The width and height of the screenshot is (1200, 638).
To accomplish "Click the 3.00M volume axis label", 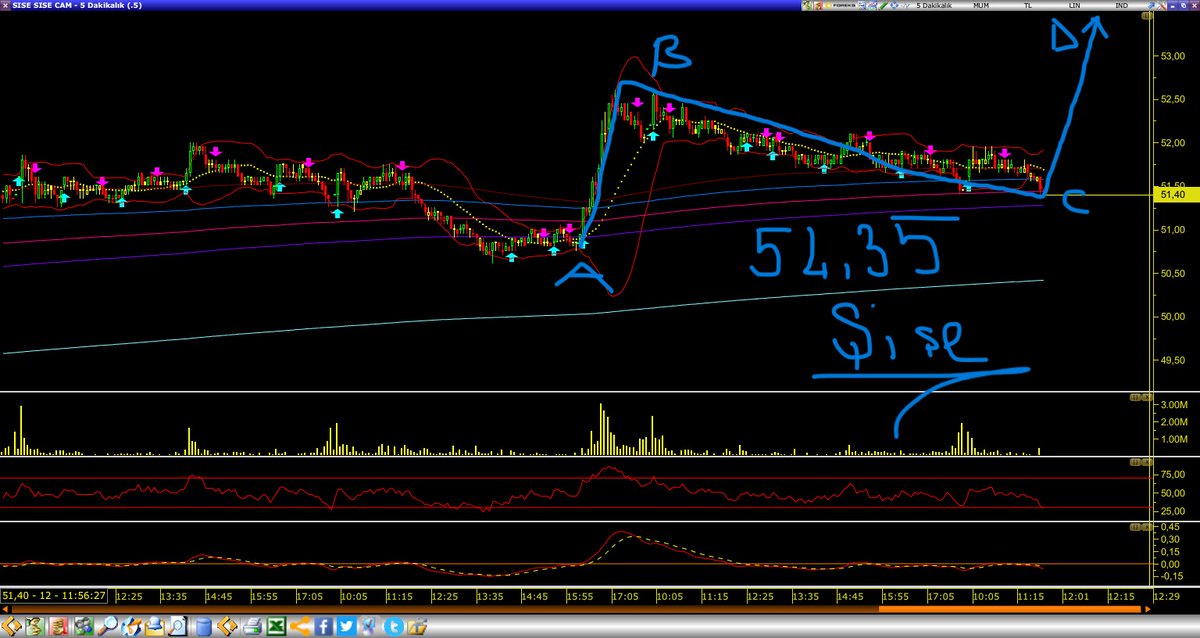I will (x=1173, y=405).
